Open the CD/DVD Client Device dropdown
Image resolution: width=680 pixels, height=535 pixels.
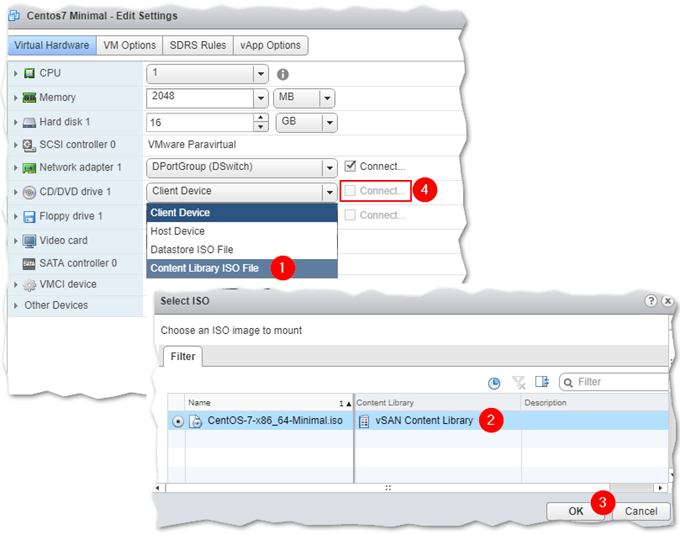tap(330, 192)
